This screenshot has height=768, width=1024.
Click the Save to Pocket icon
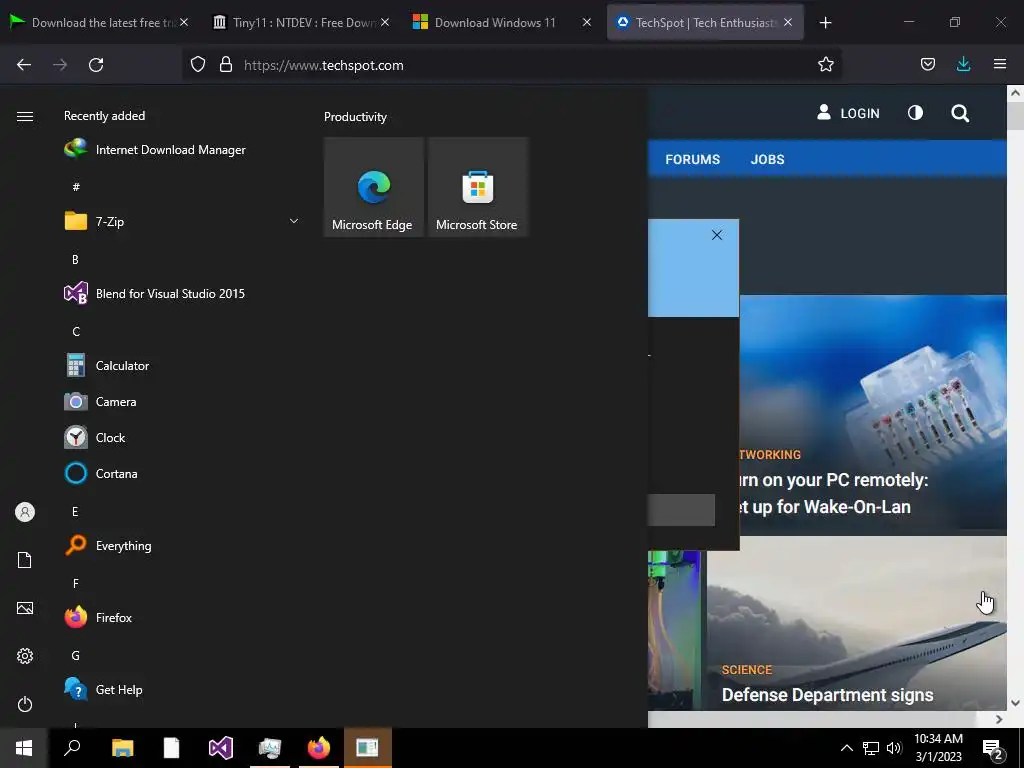click(927, 64)
